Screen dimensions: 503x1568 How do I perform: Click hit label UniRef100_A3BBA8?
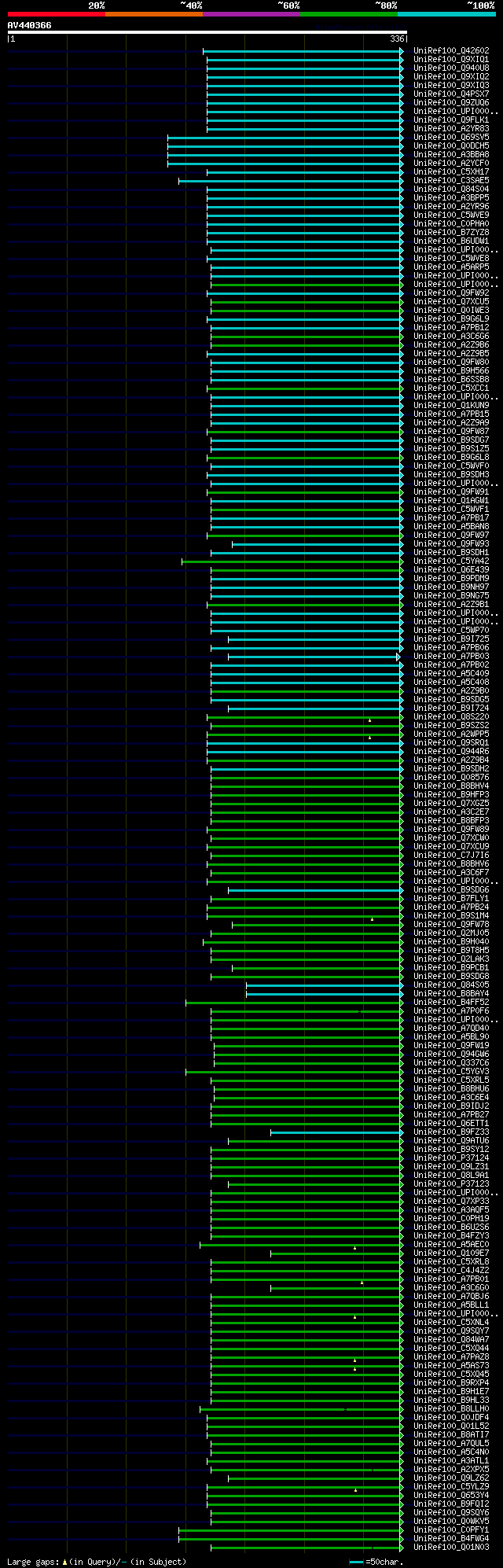point(451,155)
